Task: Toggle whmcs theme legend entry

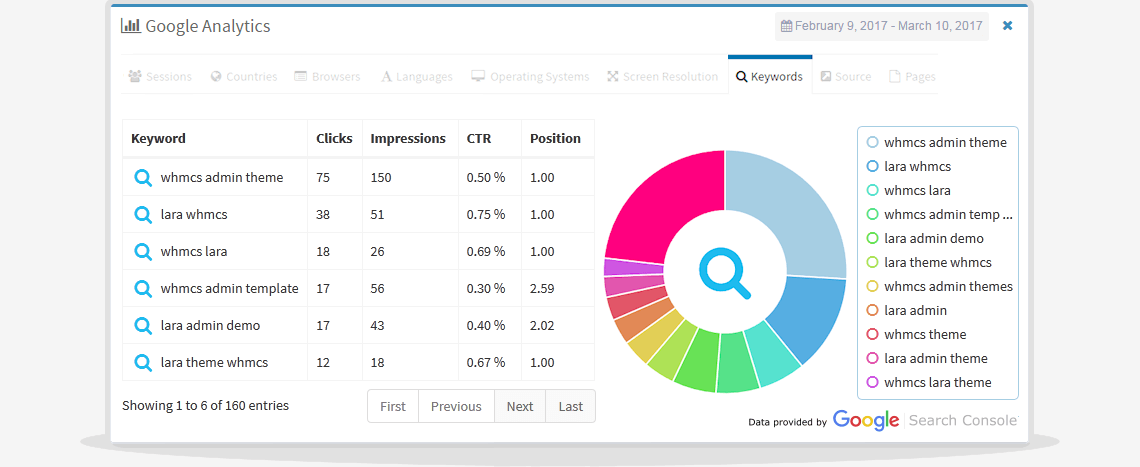Action: pos(916,335)
